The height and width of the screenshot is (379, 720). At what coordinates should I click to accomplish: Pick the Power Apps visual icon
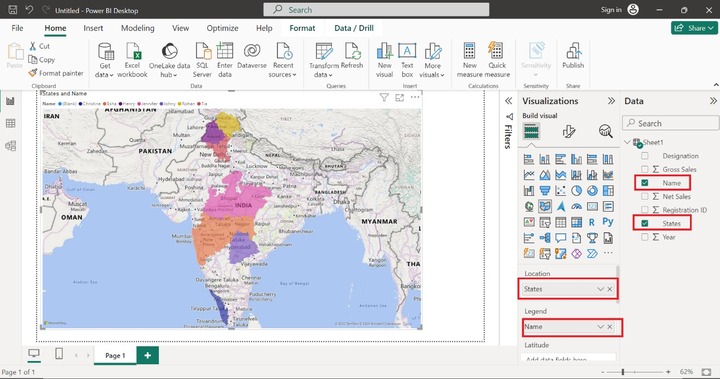pyautogui.click(x=576, y=253)
